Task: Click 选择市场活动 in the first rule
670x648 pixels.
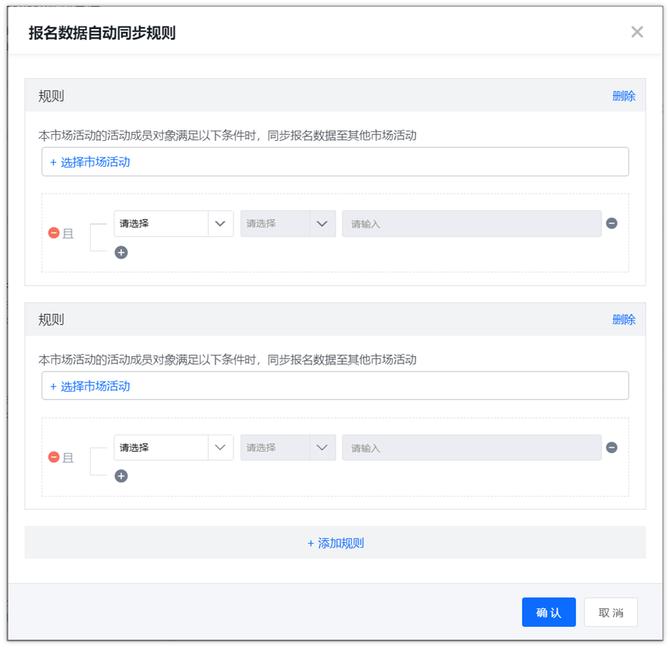Action: click(x=90, y=162)
